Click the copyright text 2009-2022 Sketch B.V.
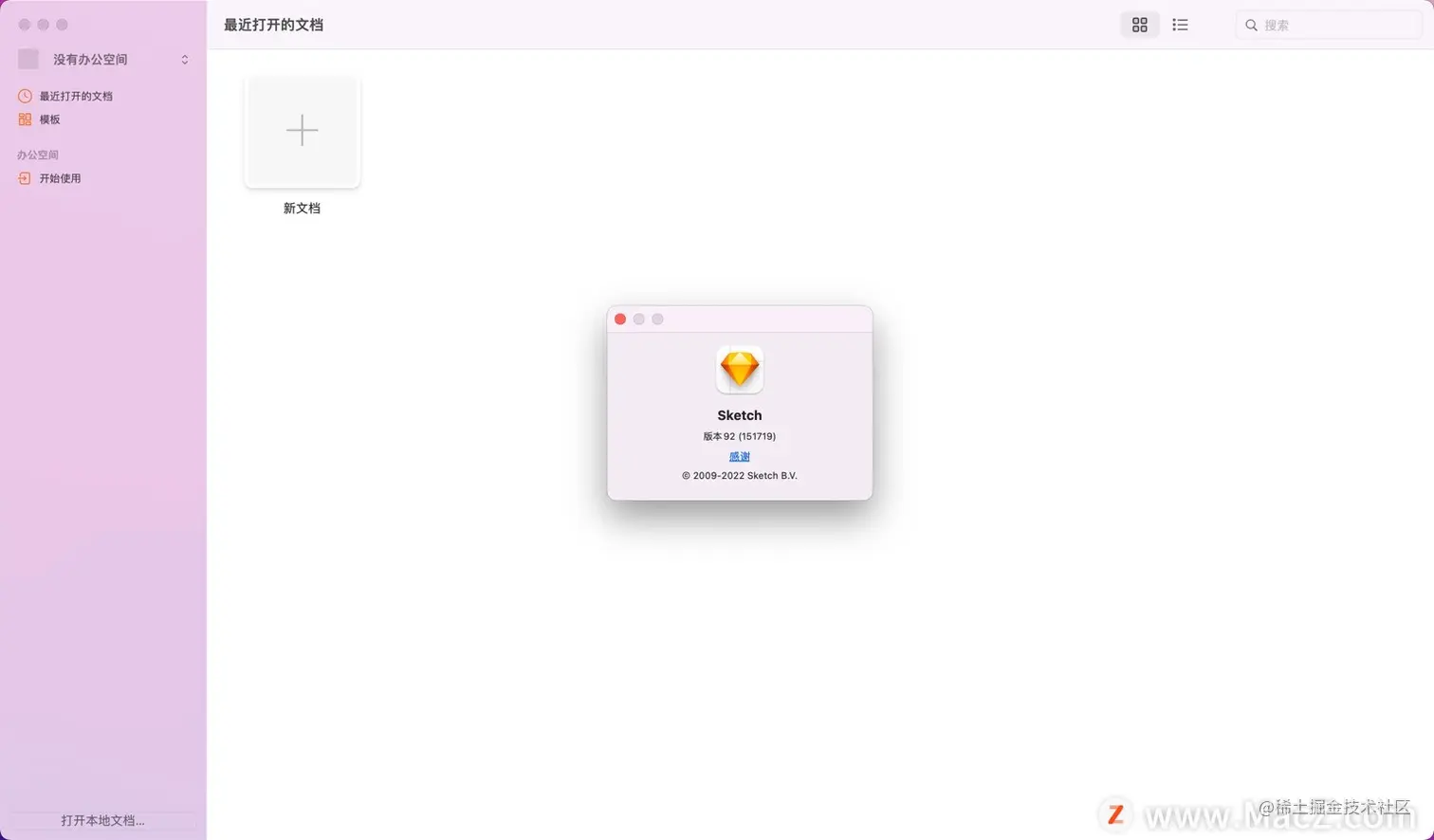 [x=740, y=476]
